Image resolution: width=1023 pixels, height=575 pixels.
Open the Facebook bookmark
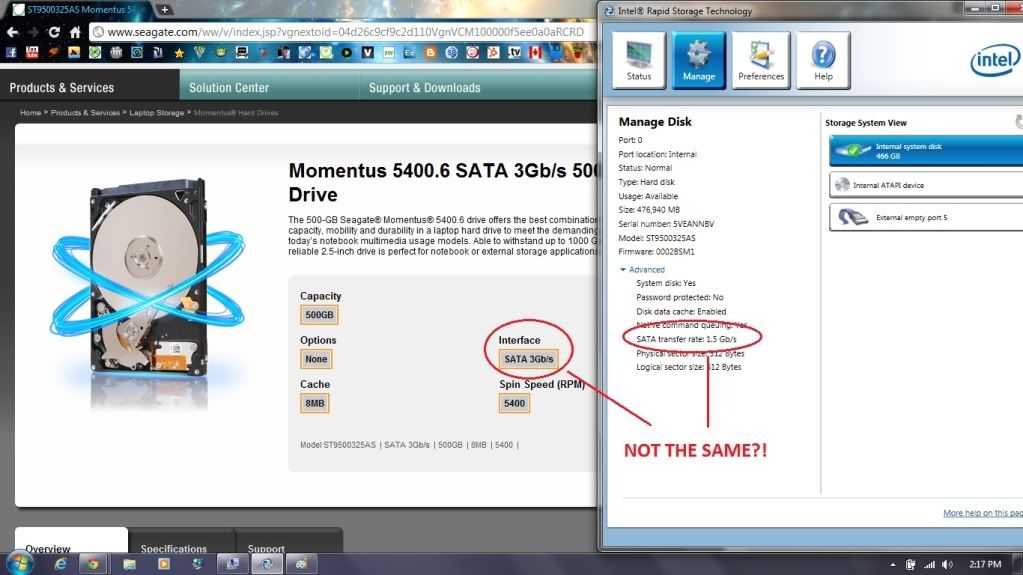pos(11,53)
